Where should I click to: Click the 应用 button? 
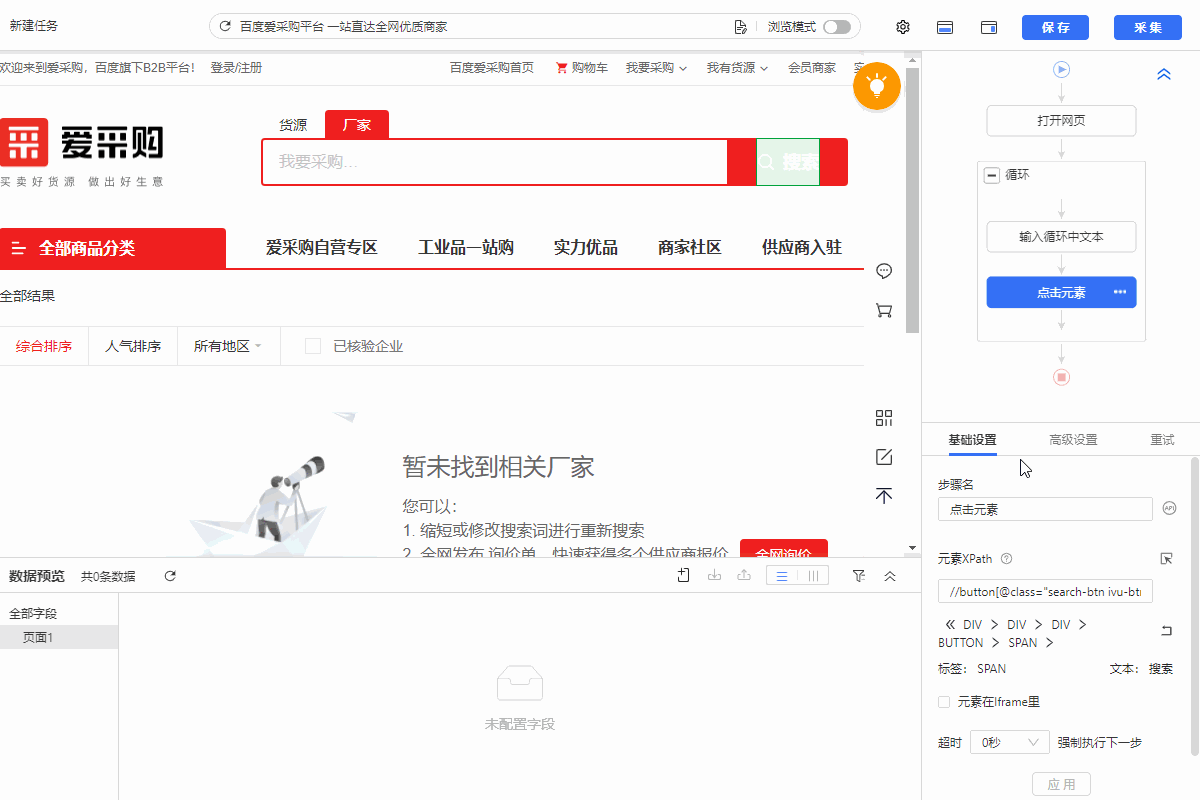[1061, 785]
